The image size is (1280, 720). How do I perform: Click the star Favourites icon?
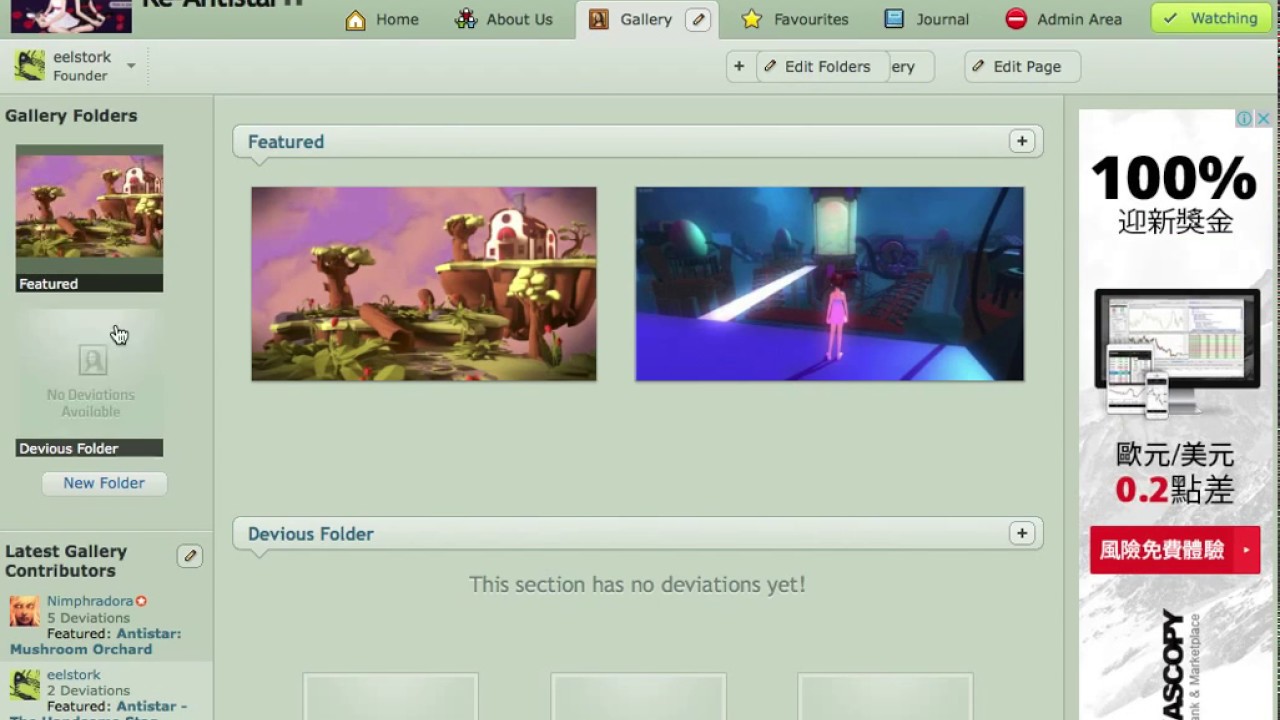click(x=752, y=19)
